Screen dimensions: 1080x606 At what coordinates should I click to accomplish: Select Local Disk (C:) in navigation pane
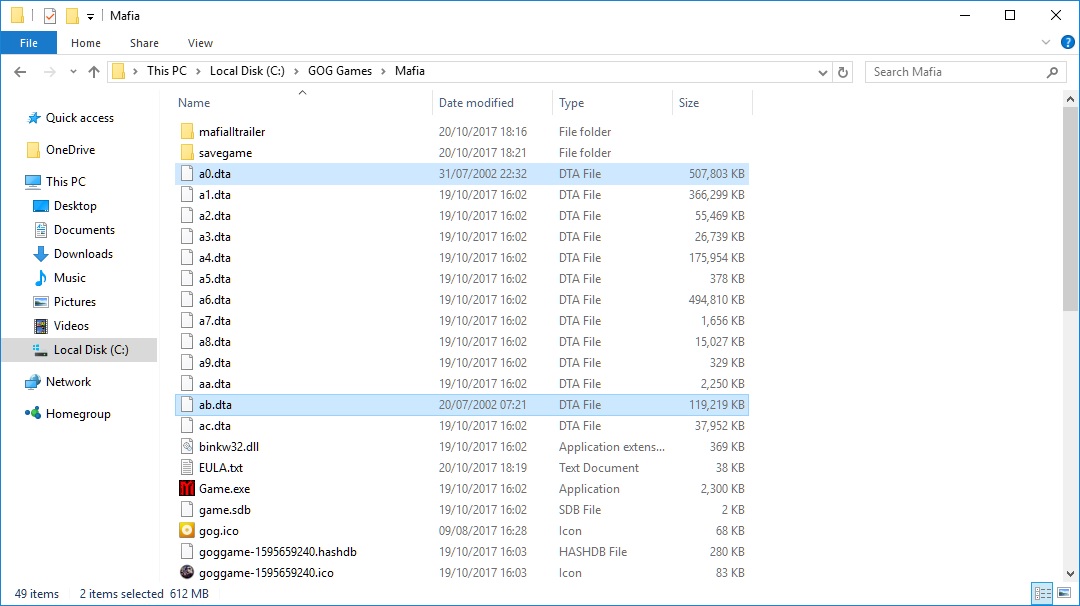click(79, 350)
